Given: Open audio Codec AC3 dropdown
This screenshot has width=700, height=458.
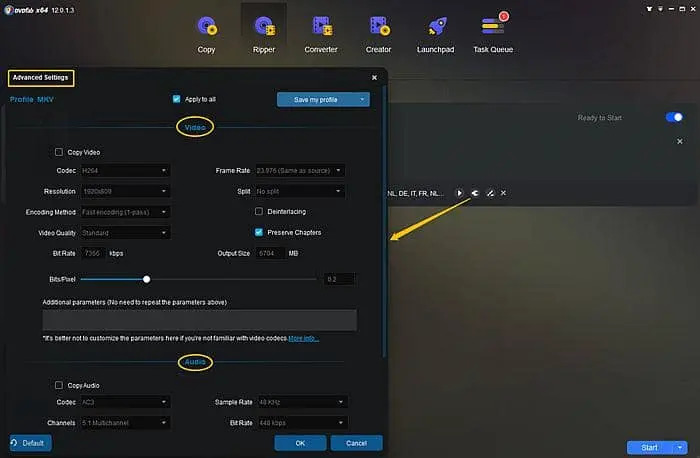Looking at the screenshot, I should [125, 402].
